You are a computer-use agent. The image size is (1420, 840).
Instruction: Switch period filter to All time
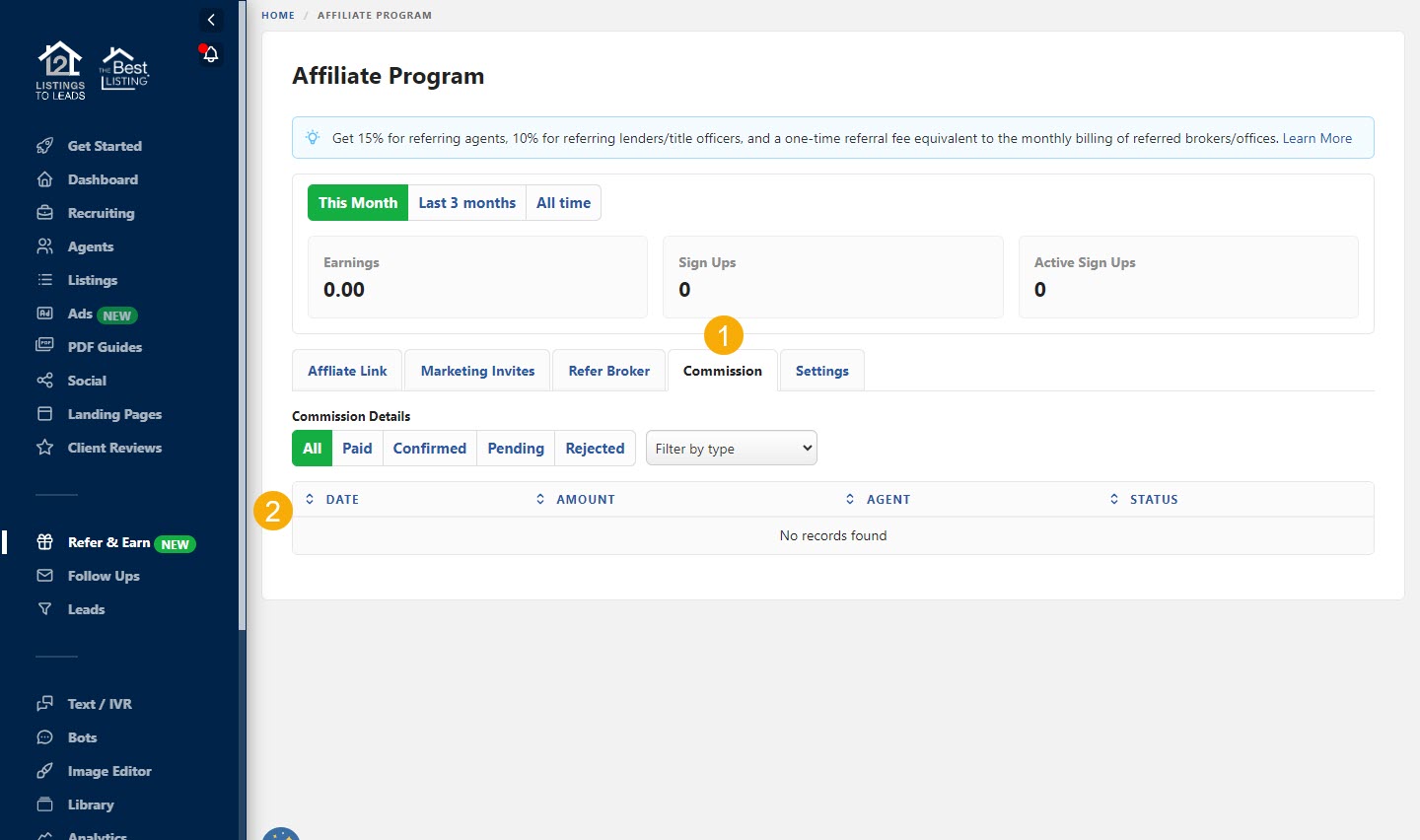pyautogui.click(x=563, y=203)
